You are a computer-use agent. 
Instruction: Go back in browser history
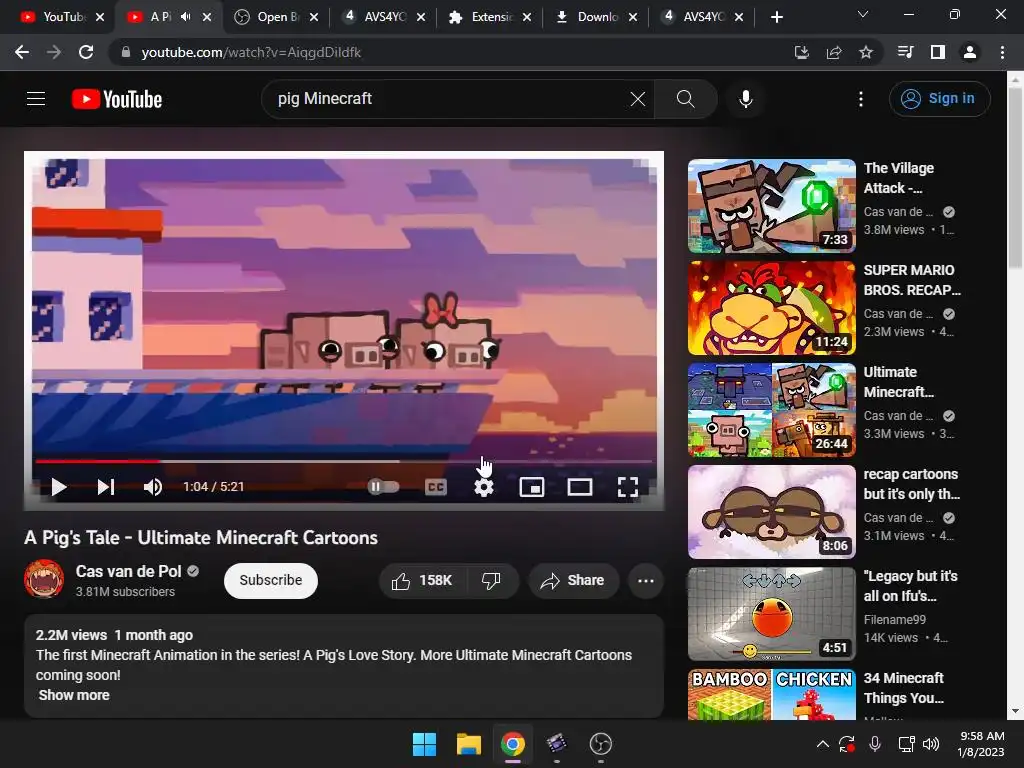pyautogui.click(x=22, y=52)
